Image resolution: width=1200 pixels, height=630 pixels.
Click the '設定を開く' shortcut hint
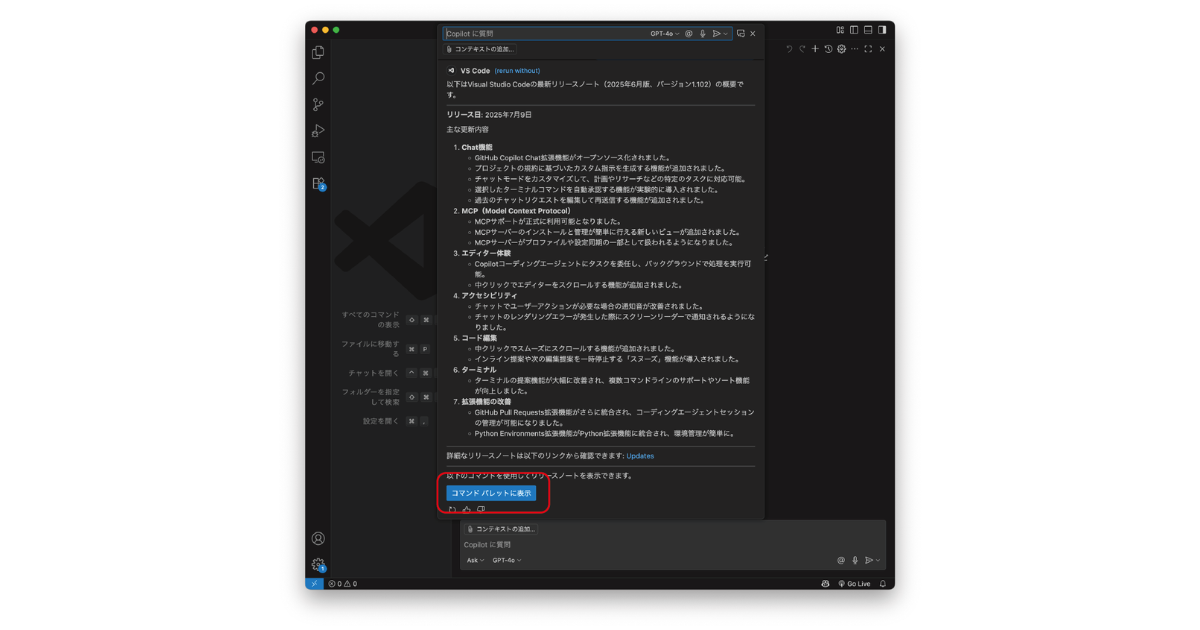pos(381,421)
